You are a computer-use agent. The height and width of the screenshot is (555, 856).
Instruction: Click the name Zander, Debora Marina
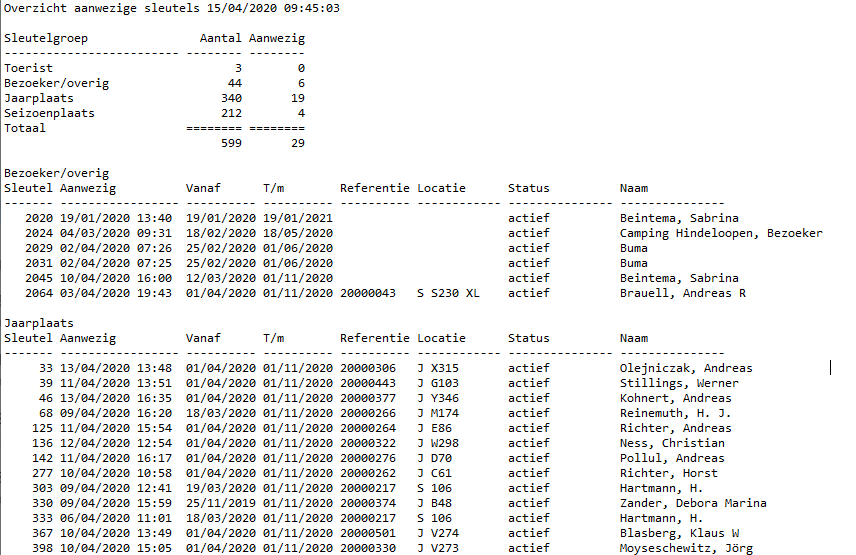click(693, 503)
